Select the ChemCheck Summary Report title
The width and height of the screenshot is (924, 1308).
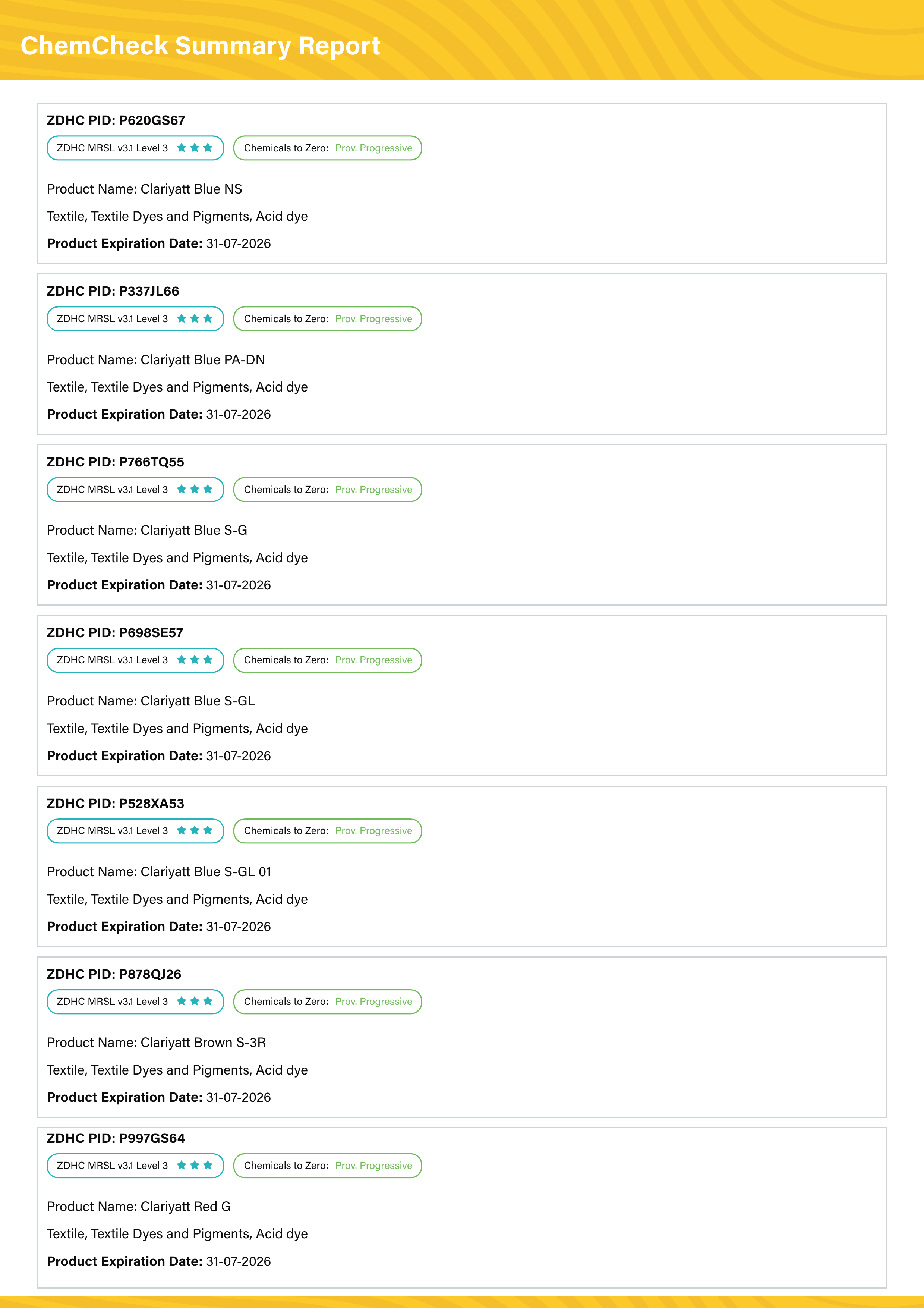pos(201,45)
